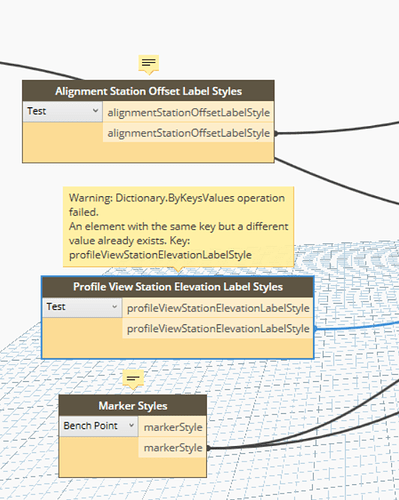Click dropdown chevron beside Bench Point
The image size is (399, 500).
click(x=131, y=425)
